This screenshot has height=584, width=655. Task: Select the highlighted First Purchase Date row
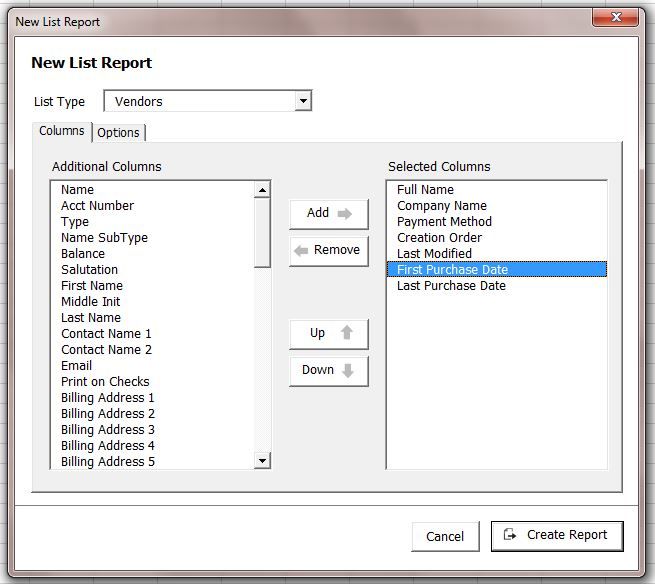pyautogui.click(x=497, y=269)
